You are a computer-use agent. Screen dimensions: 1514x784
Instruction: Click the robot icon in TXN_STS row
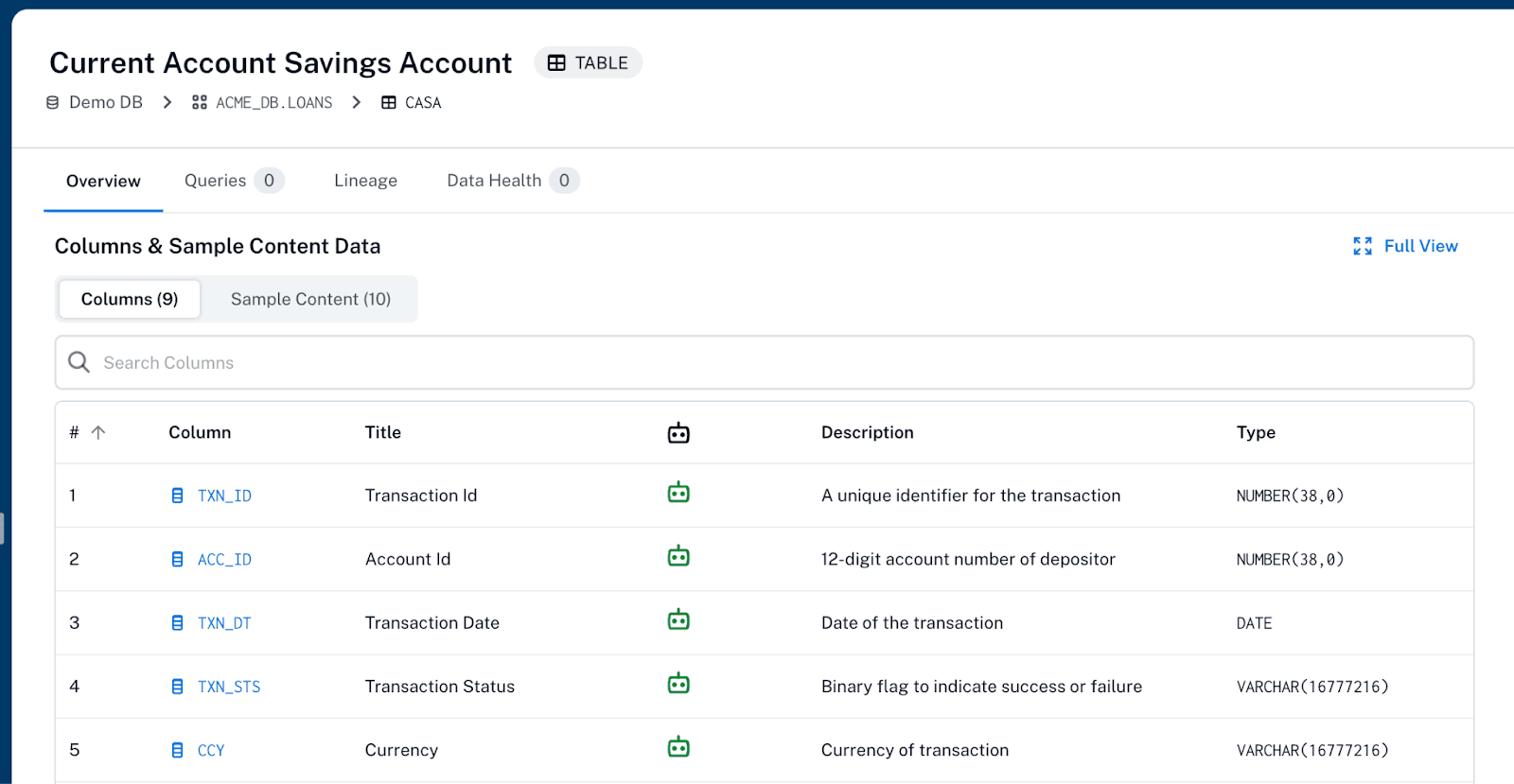(x=678, y=684)
